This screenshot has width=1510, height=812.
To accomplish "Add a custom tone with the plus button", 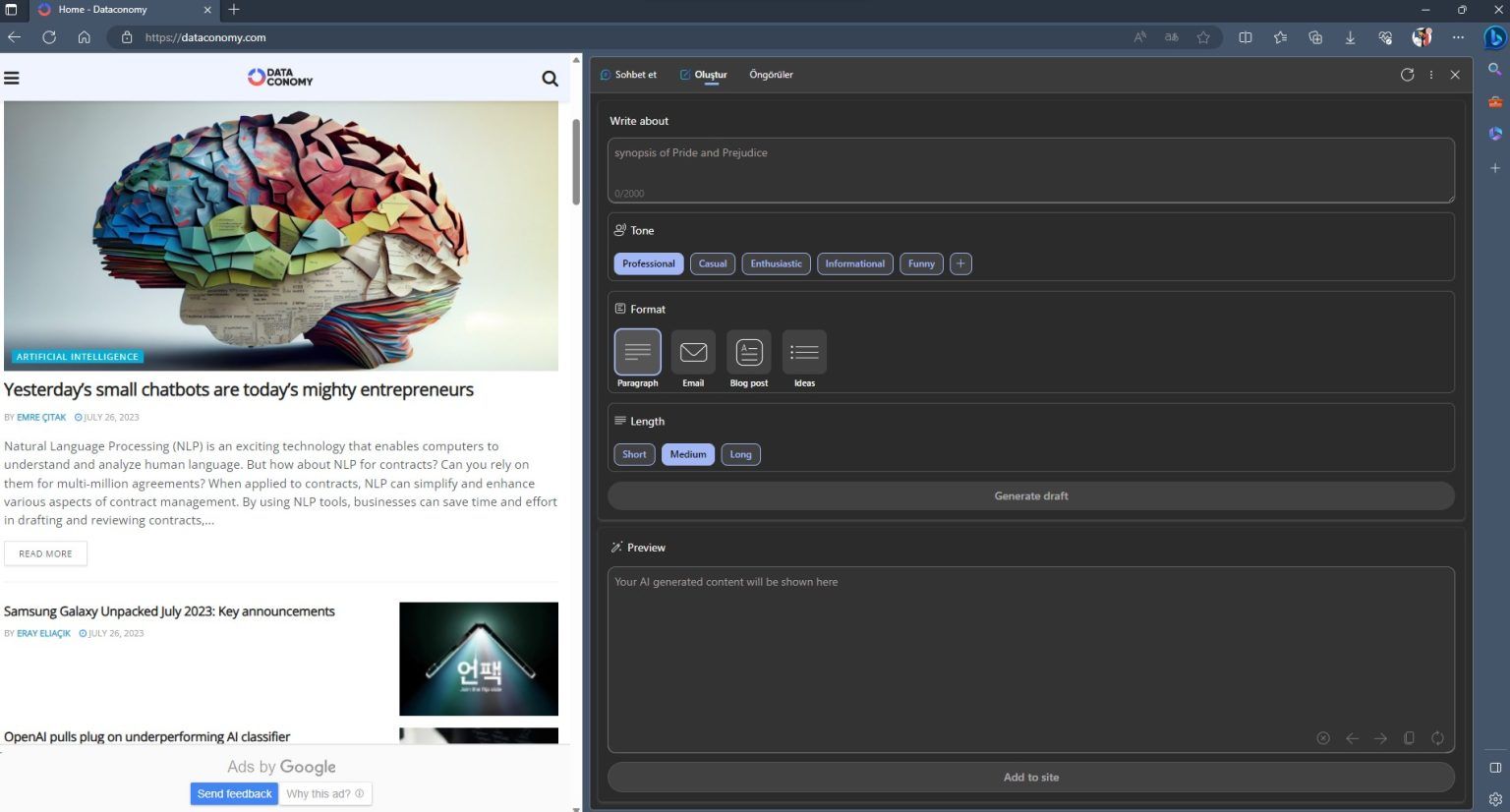I will 960,262.
